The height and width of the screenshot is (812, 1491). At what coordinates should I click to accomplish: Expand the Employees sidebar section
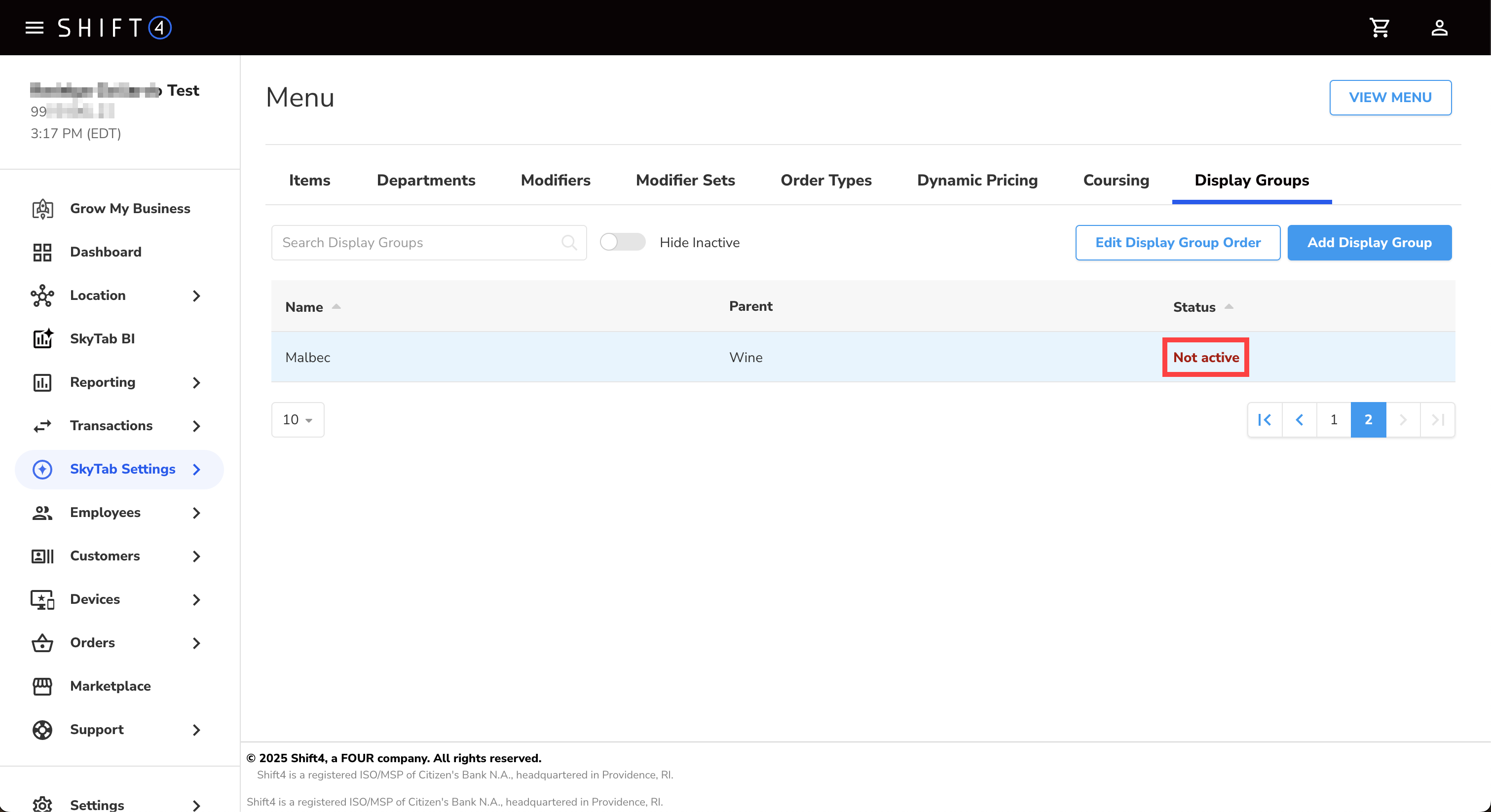(x=196, y=512)
